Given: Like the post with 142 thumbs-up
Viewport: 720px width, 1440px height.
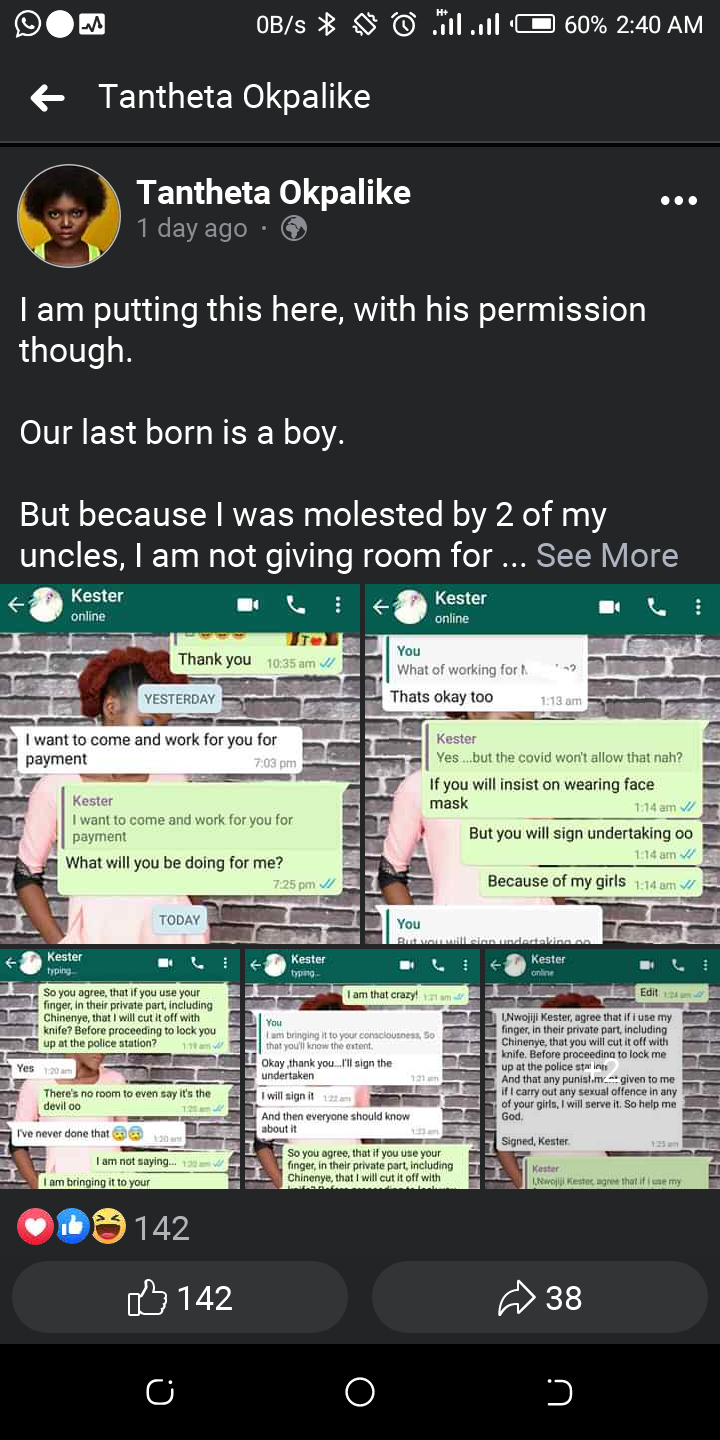Looking at the screenshot, I should click(180, 1297).
